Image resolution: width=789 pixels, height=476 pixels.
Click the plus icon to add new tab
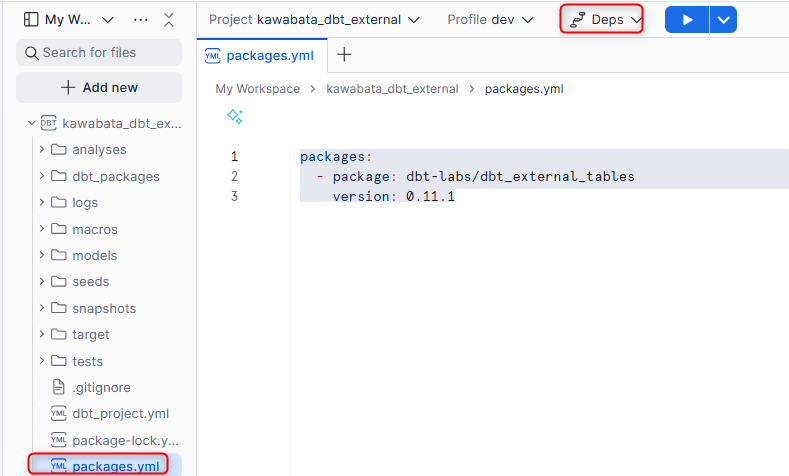pyautogui.click(x=343, y=55)
